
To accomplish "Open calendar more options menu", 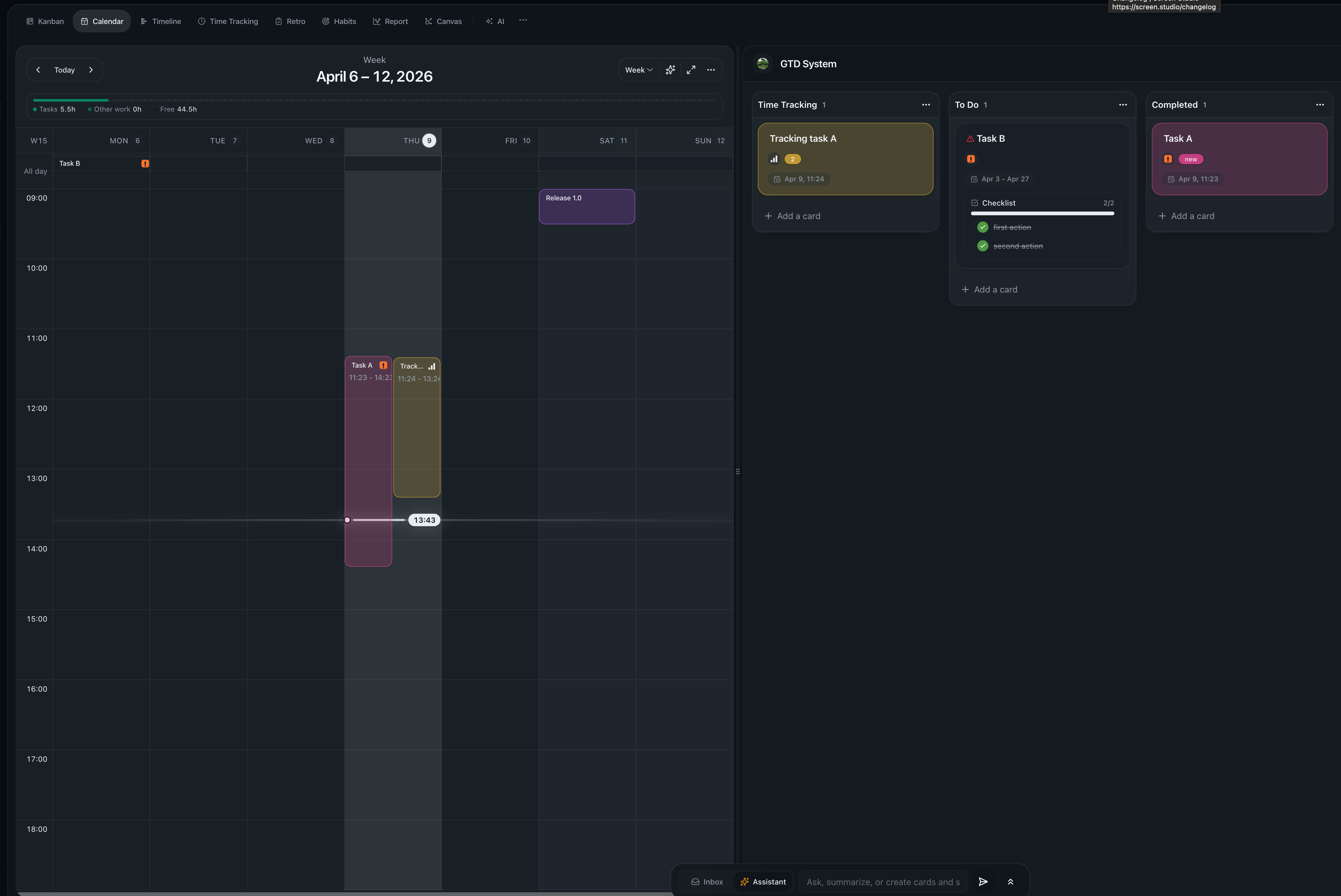I will click(711, 70).
